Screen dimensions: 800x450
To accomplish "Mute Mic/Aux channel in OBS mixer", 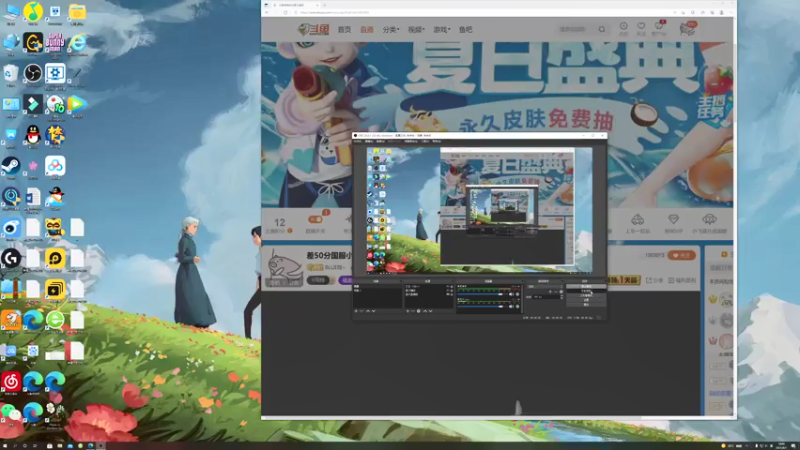I will tap(511, 307).
